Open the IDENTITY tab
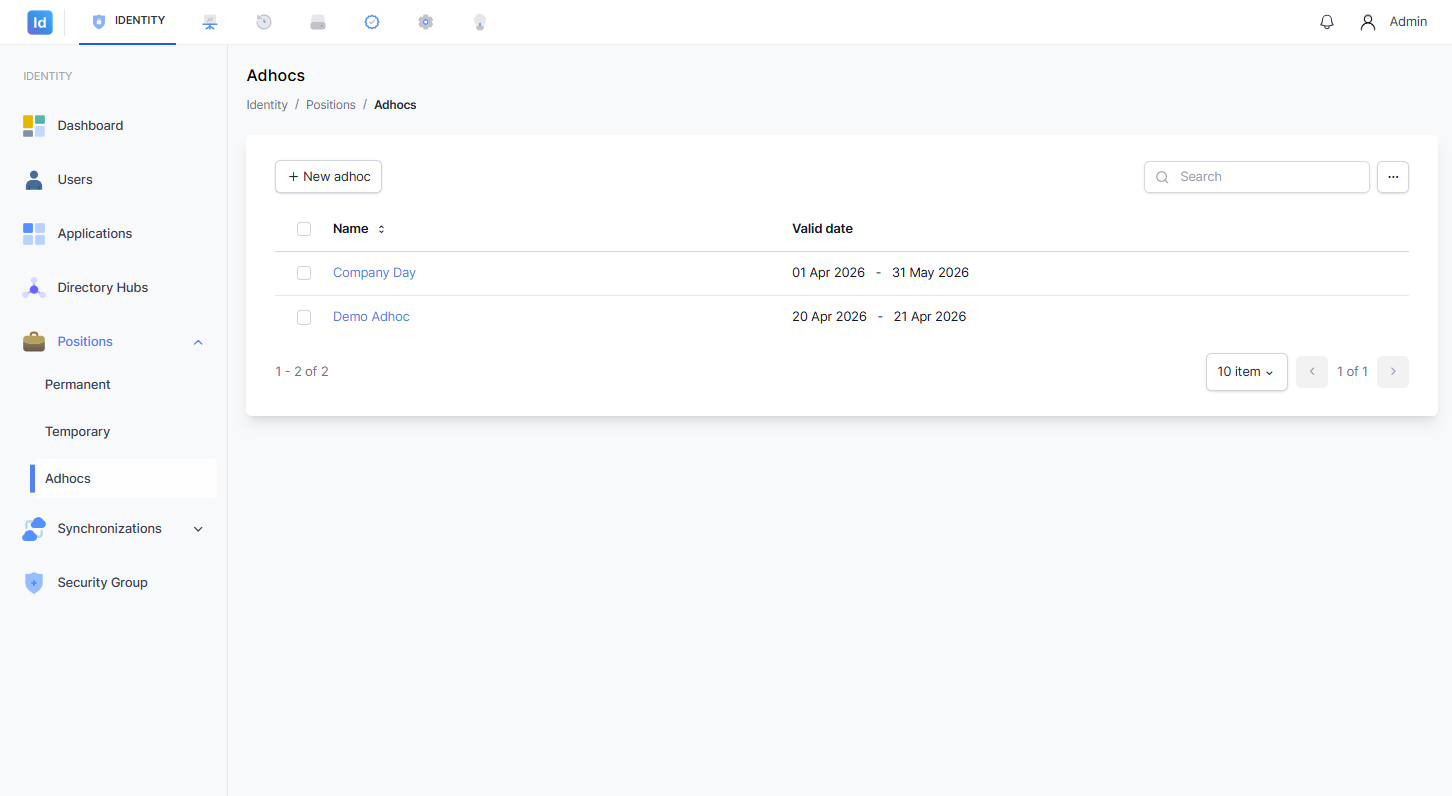The width and height of the screenshot is (1452, 796). click(128, 21)
